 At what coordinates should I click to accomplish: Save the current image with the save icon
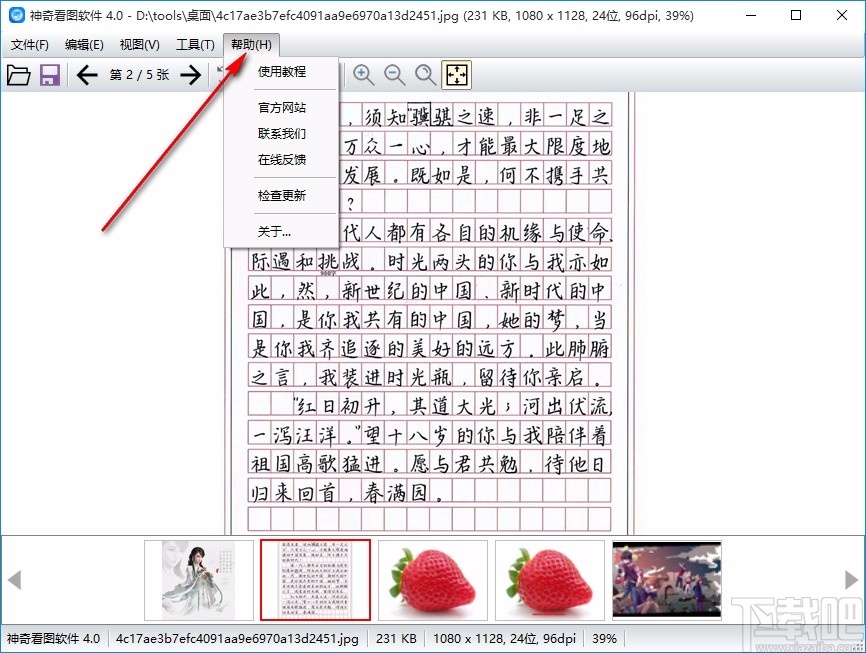[49, 74]
